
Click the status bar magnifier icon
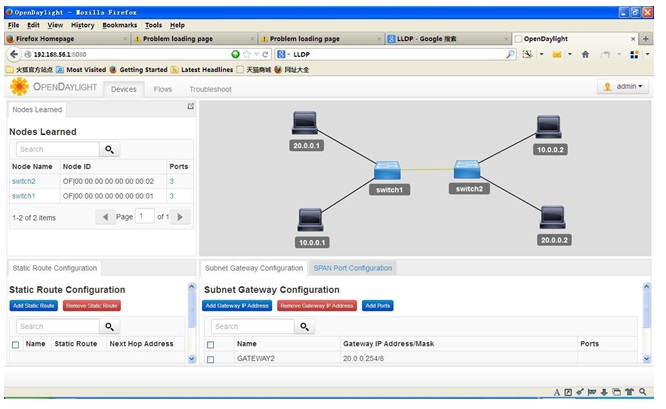[x=643, y=392]
